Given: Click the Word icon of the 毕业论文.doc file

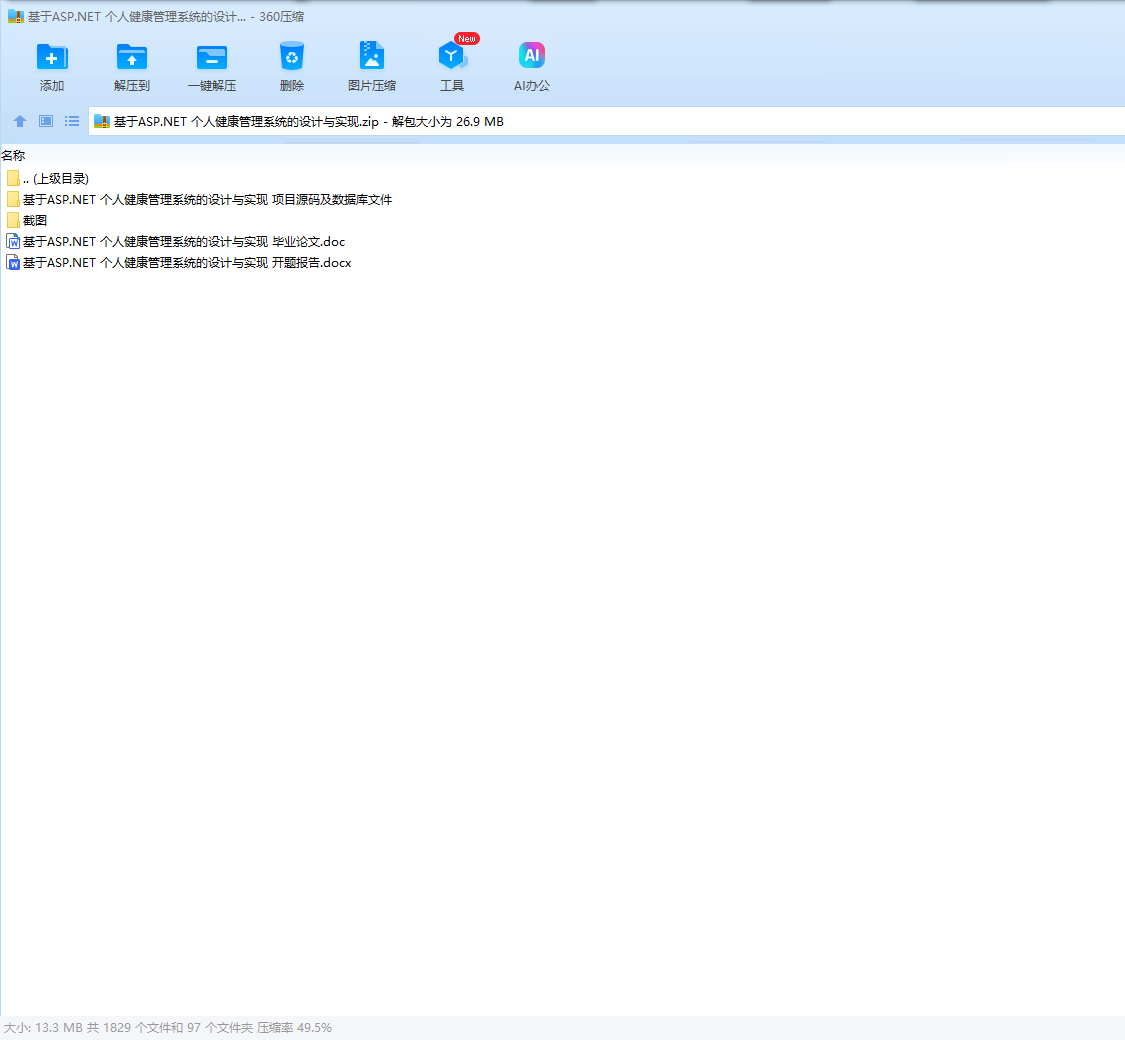Looking at the screenshot, I should click(x=13, y=242).
